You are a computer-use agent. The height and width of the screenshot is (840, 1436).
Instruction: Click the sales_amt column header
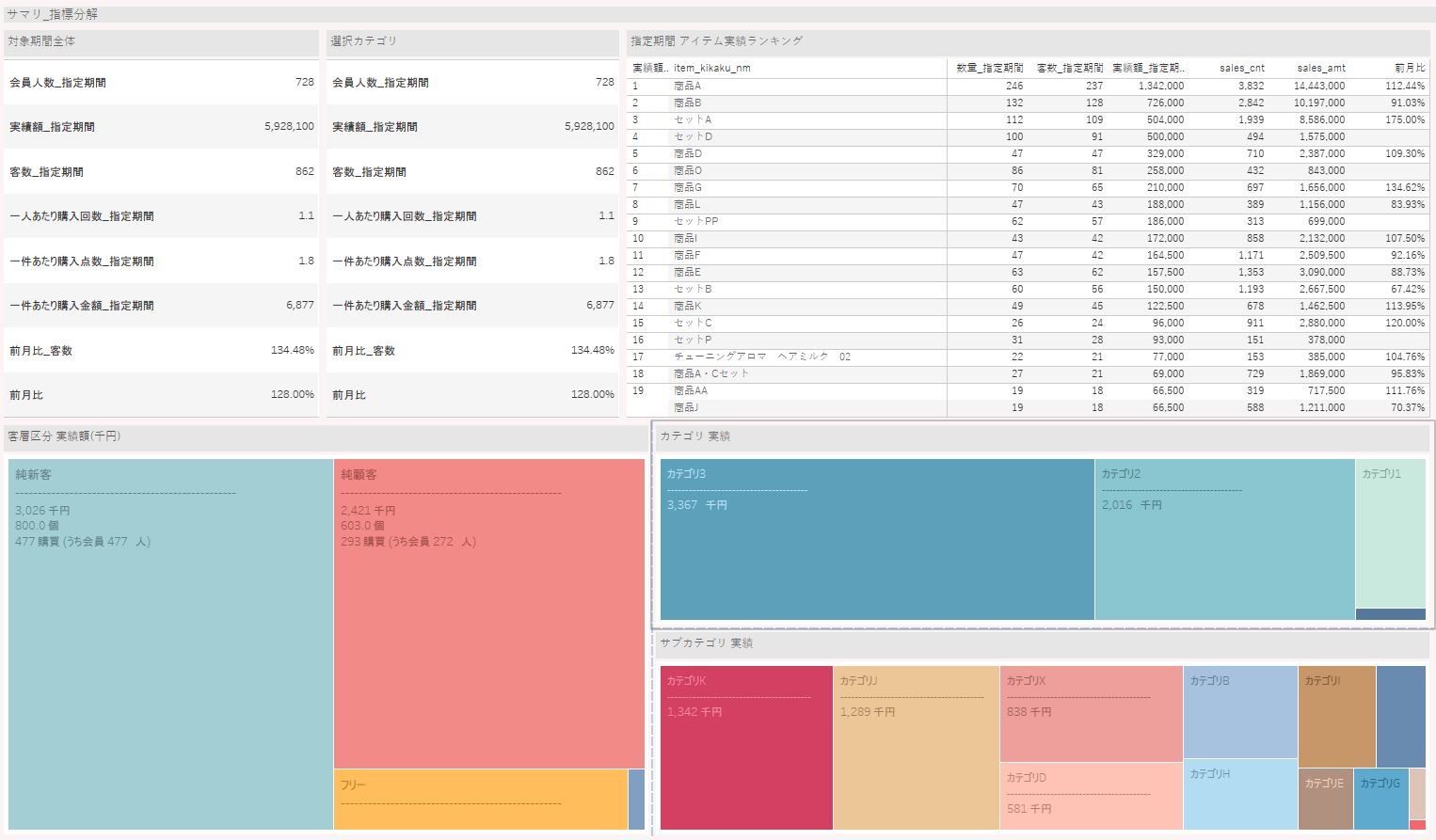(x=1321, y=68)
